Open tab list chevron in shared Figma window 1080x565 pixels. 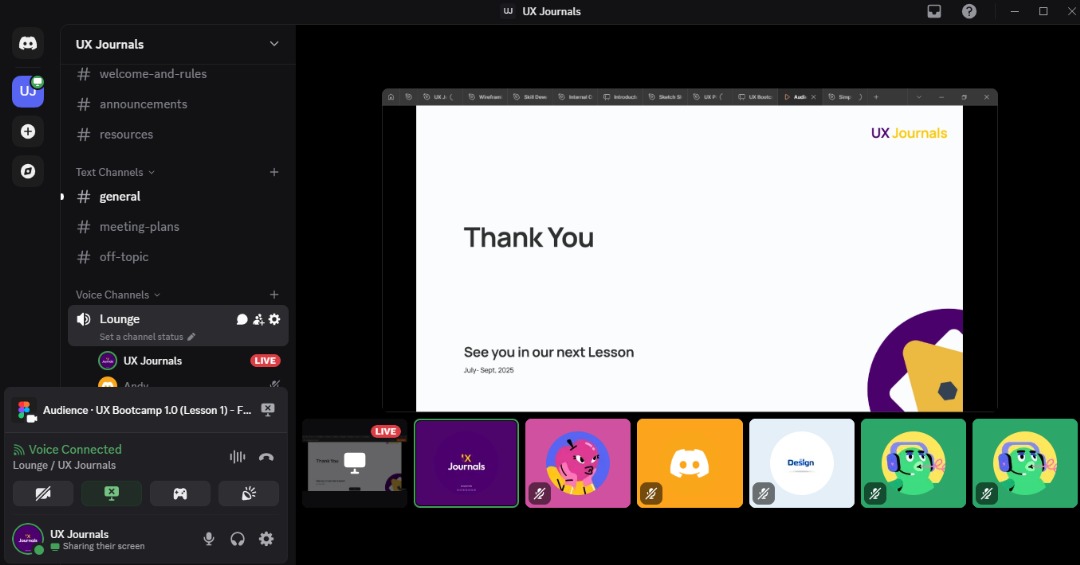tap(918, 97)
